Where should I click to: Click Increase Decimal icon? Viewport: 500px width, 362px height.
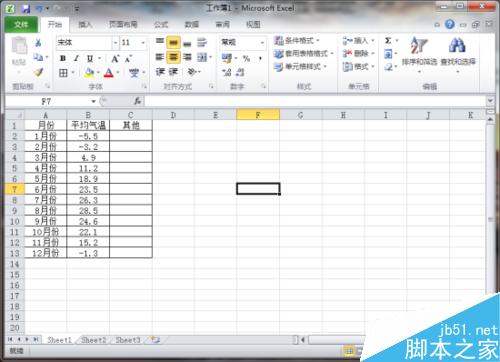tap(227, 72)
